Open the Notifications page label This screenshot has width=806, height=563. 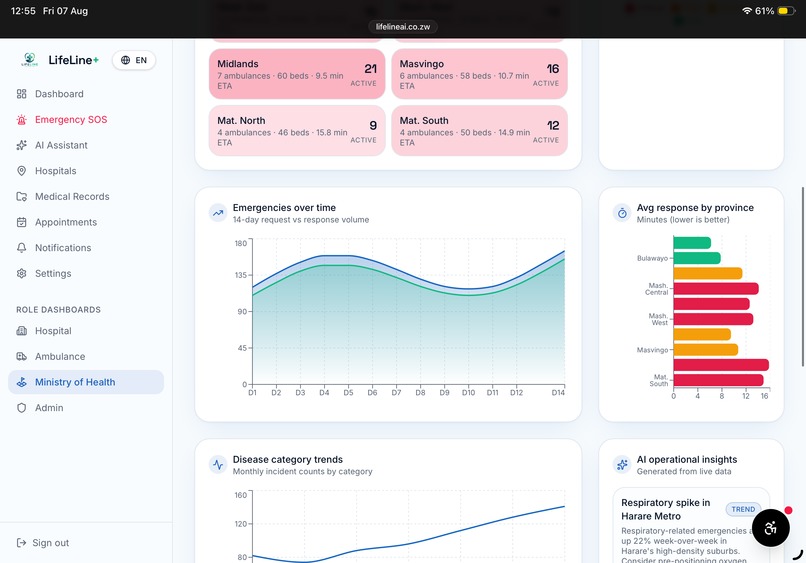(x=63, y=248)
